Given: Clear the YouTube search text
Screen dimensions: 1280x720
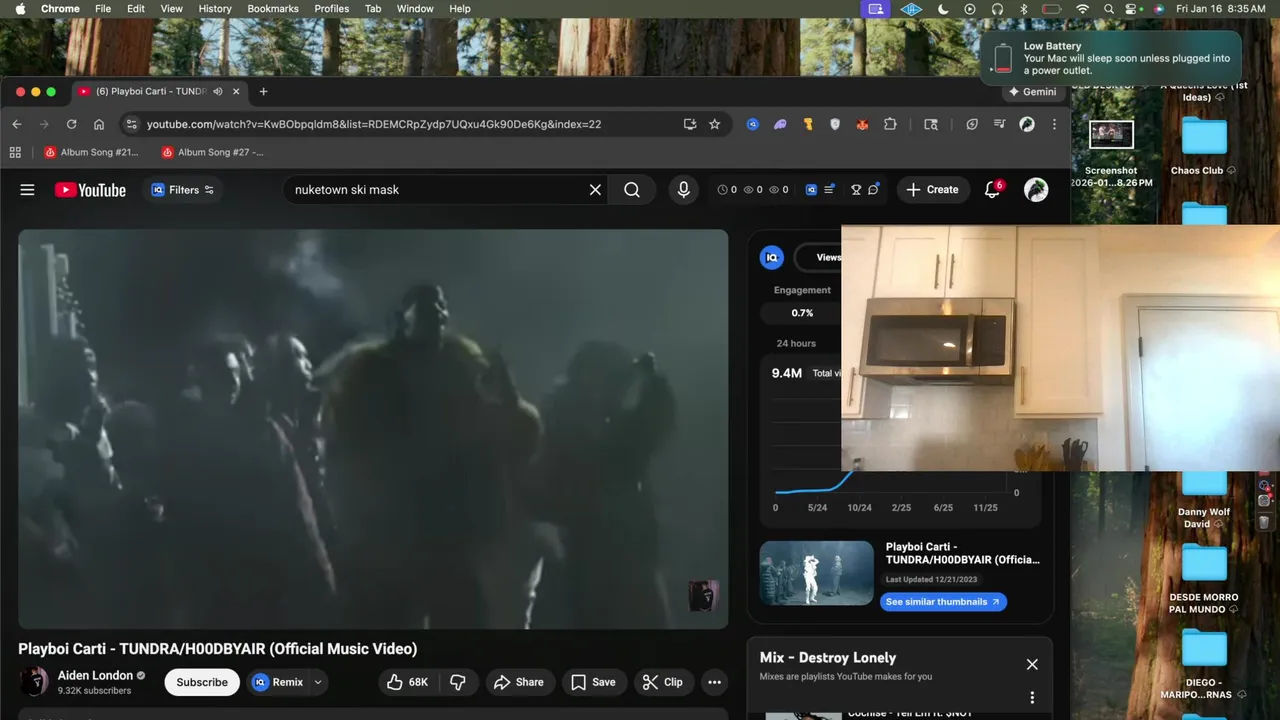Looking at the screenshot, I should coord(595,190).
